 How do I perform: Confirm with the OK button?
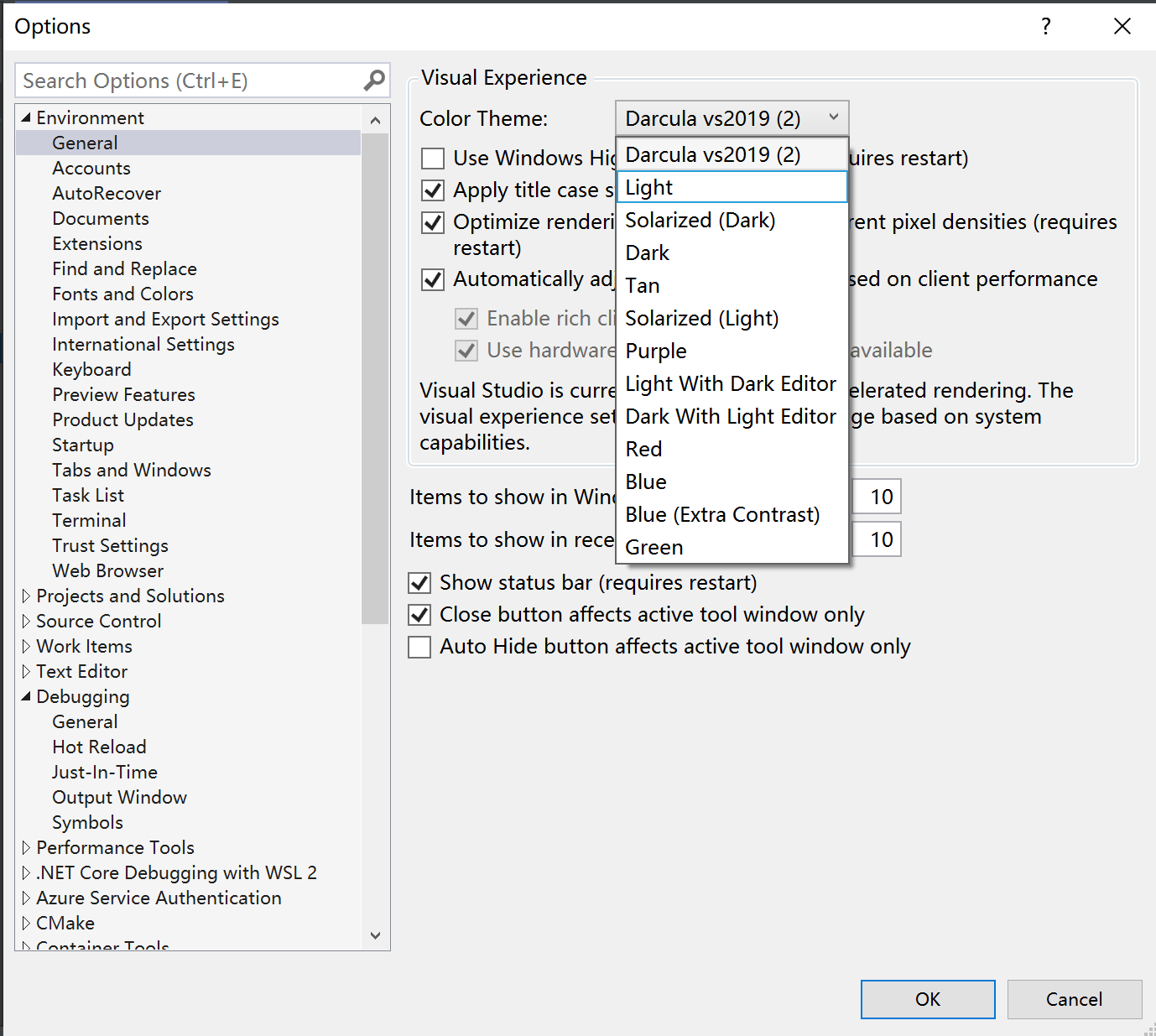click(928, 999)
